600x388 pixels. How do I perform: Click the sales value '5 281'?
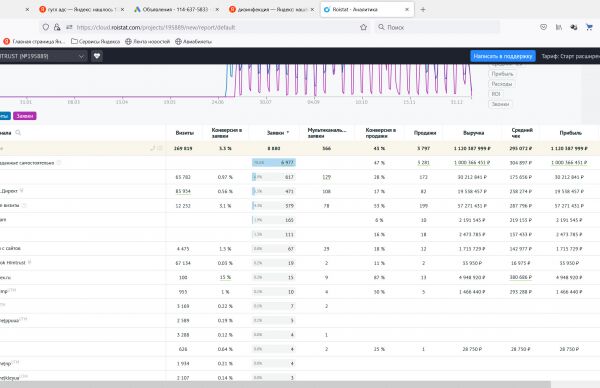coord(423,163)
